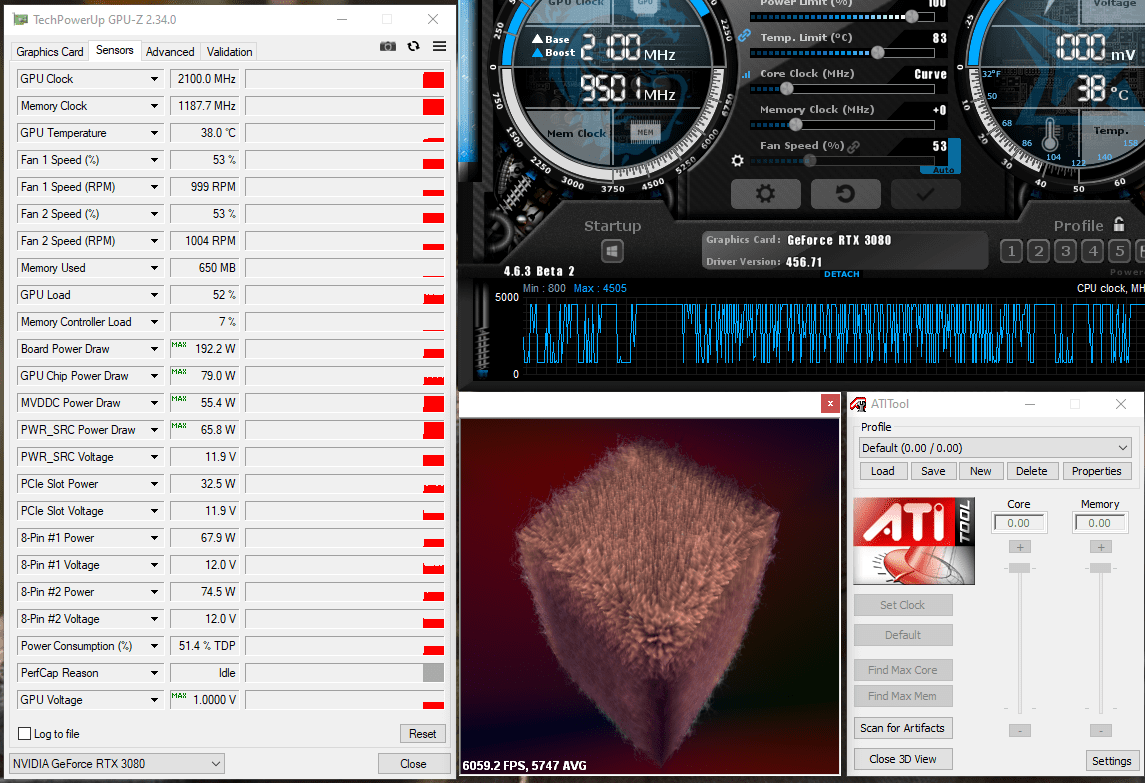The height and width of the screenshot is (783, 1145).
Task: Open Afterburner settings via the large gear button
Action: click(x=765, y=194)
